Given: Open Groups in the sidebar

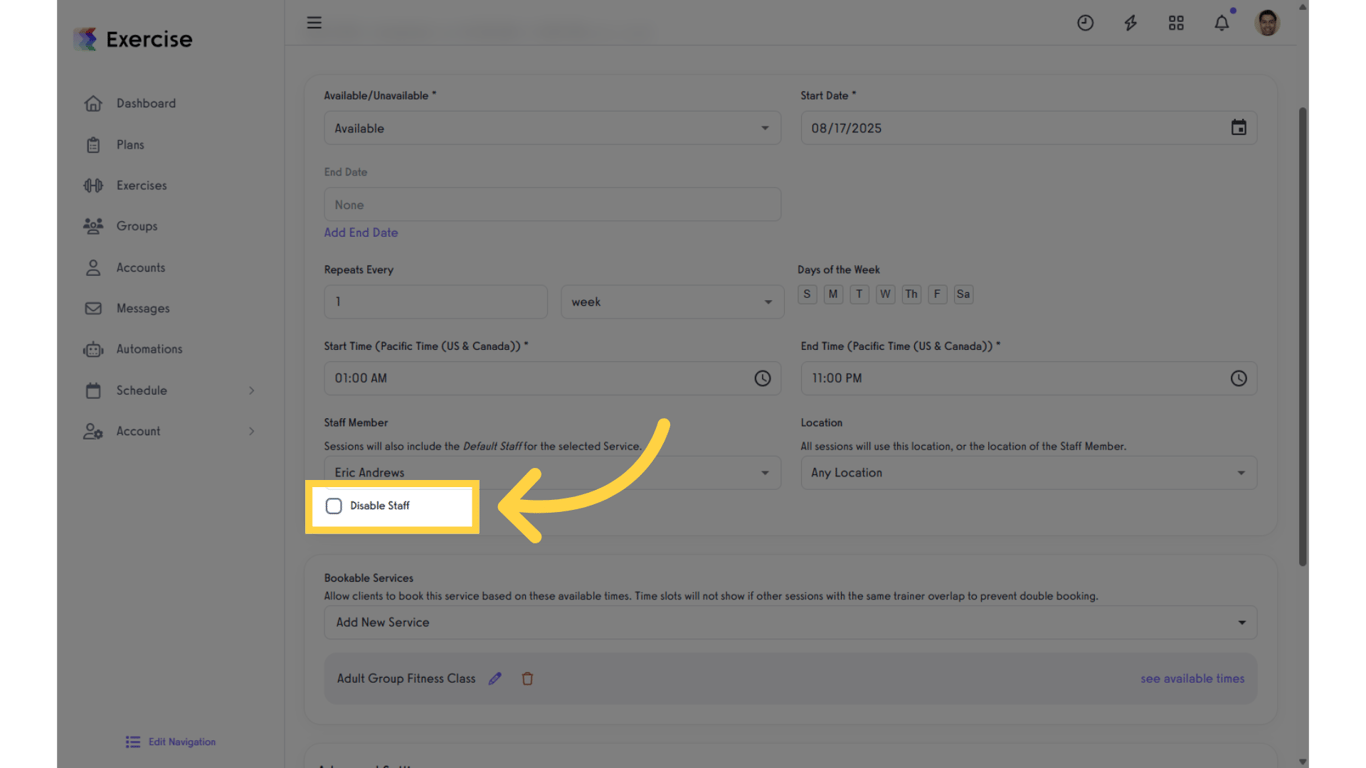Looking at the screenshot, I should [x=137, y=226].
